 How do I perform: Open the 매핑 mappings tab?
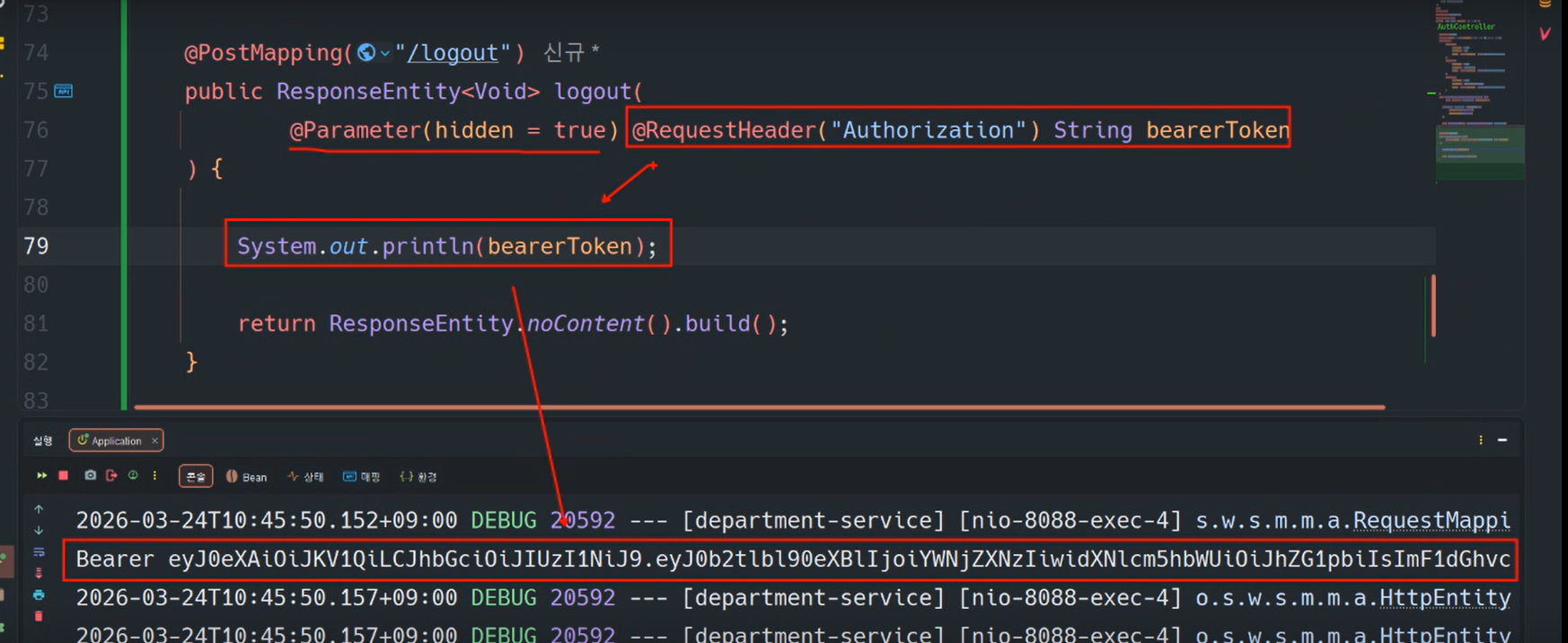[x=361, y=477]
